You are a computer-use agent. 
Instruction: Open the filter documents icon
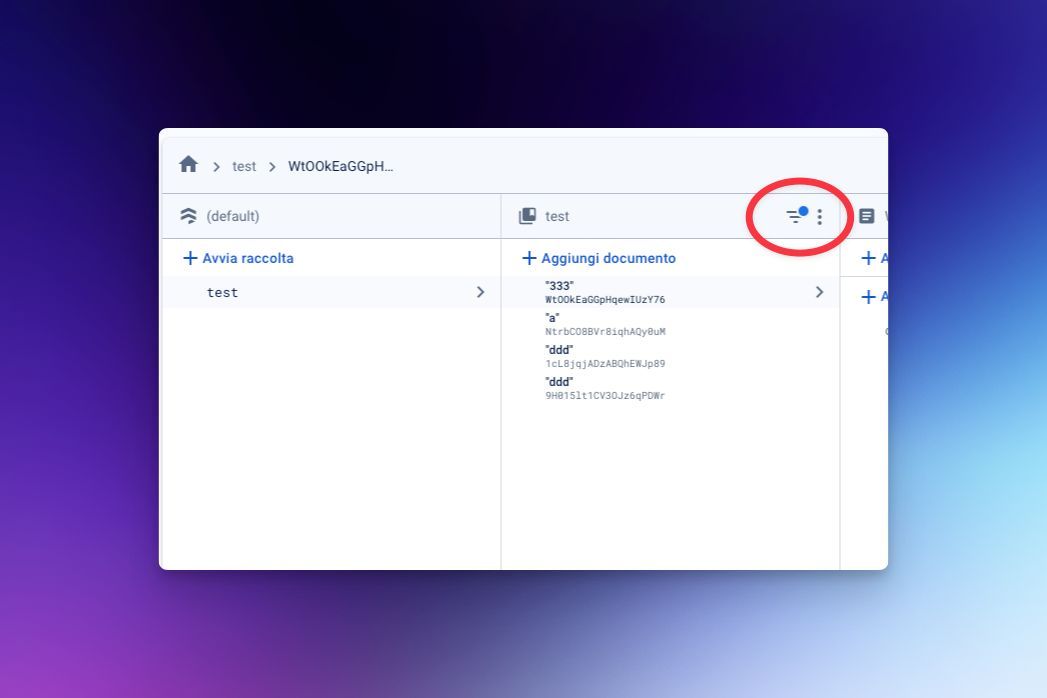(x=795, y=216)
